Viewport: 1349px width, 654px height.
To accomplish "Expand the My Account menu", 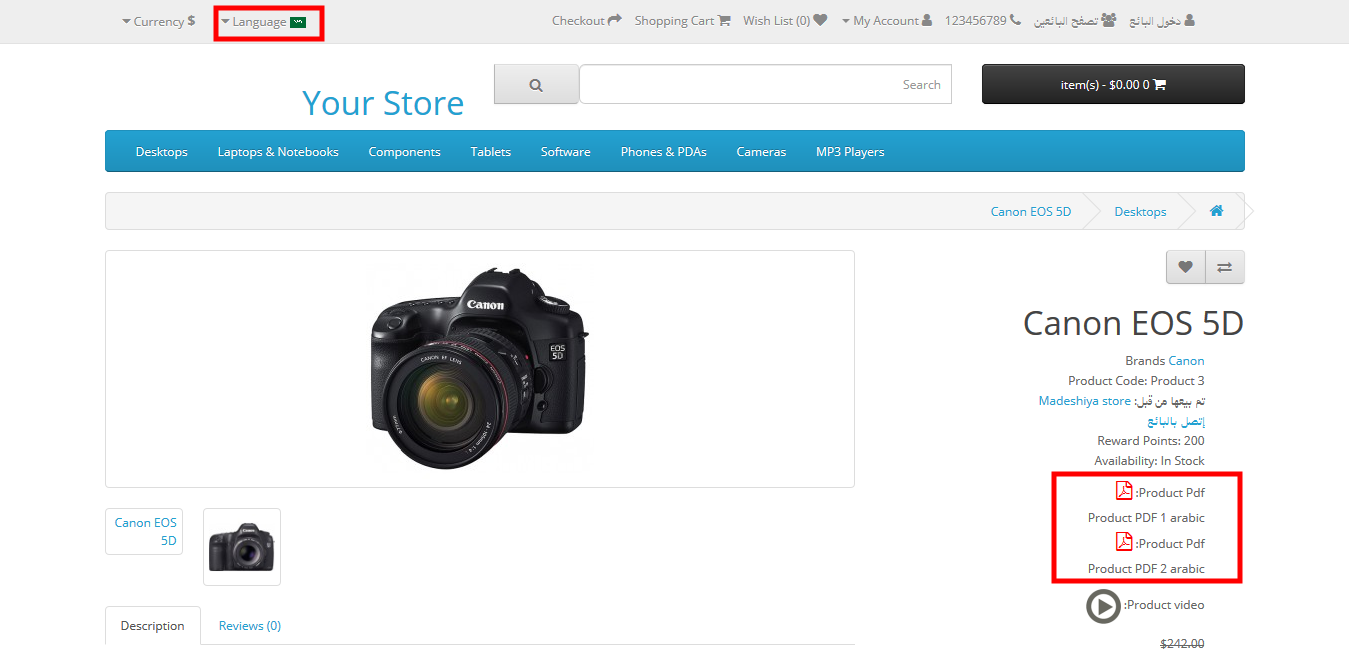I will click(x=886, y=21).
